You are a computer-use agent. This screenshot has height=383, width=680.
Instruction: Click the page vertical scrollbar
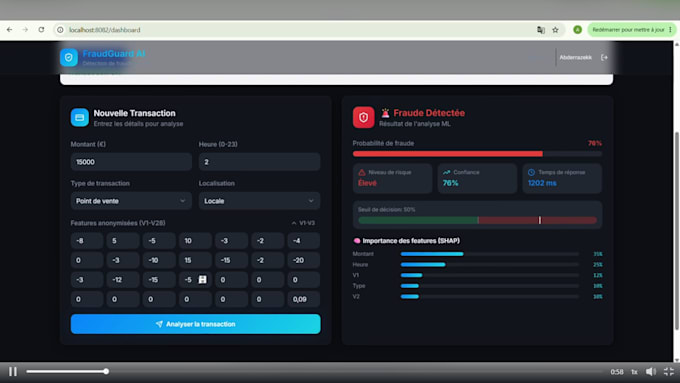pyautogui.click(x=677, y=230)
